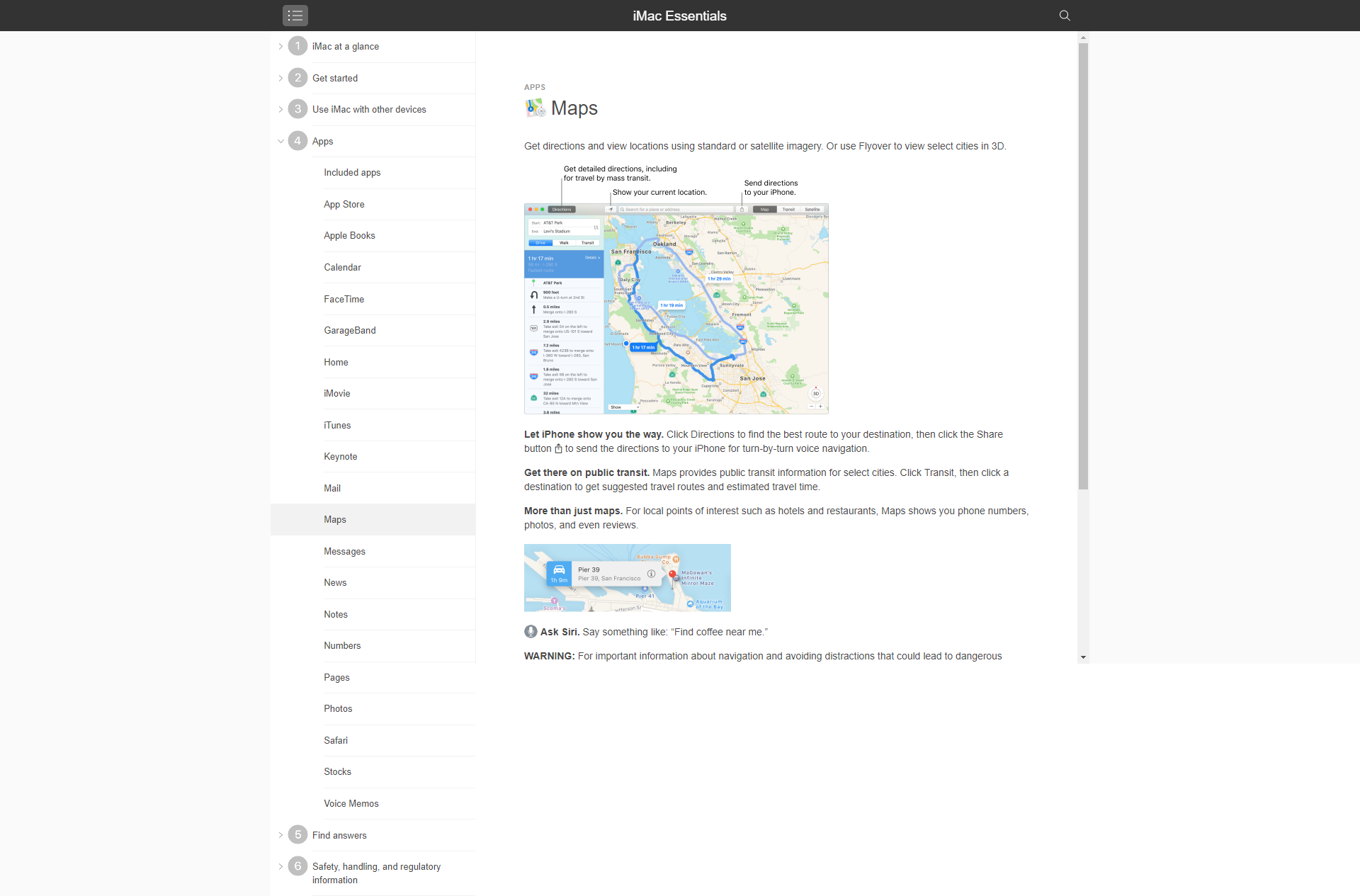Click the content vertical scrollbar thumb
Screen dimensions: 1360x896
click(x=1083, y=266)
